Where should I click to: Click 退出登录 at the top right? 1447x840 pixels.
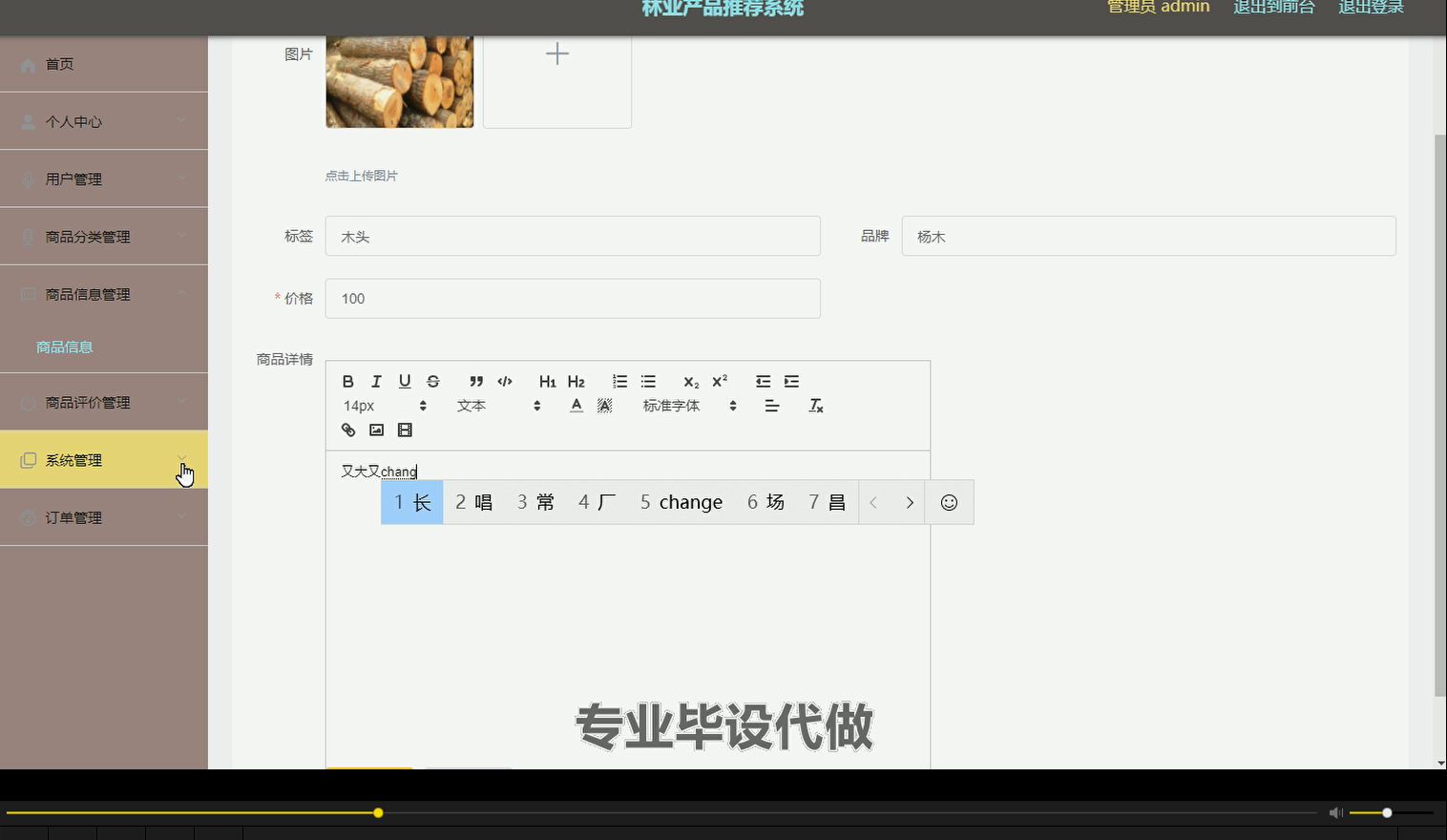tap(1371, 8)
